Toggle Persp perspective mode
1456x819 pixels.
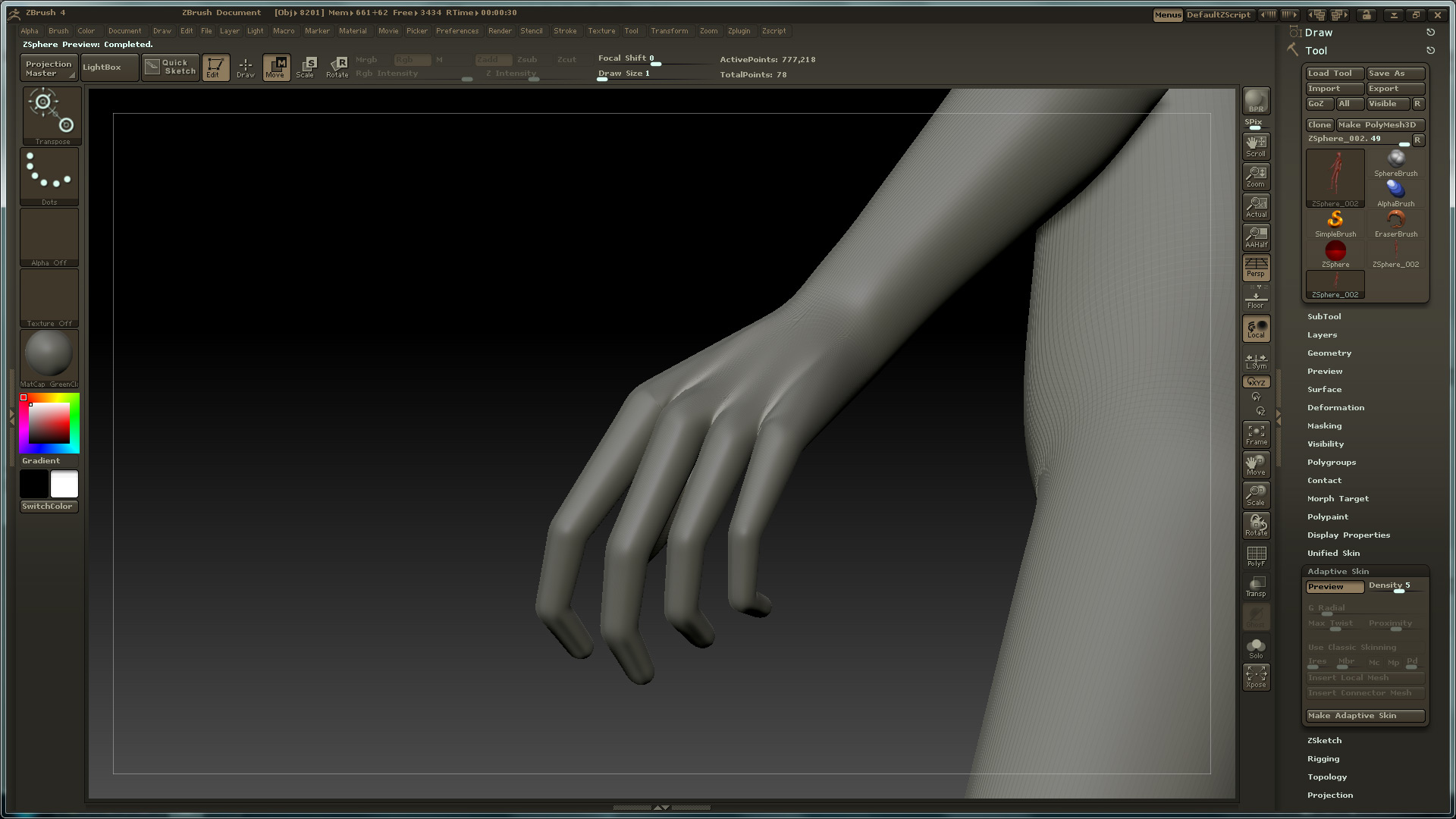(1256, 267)
